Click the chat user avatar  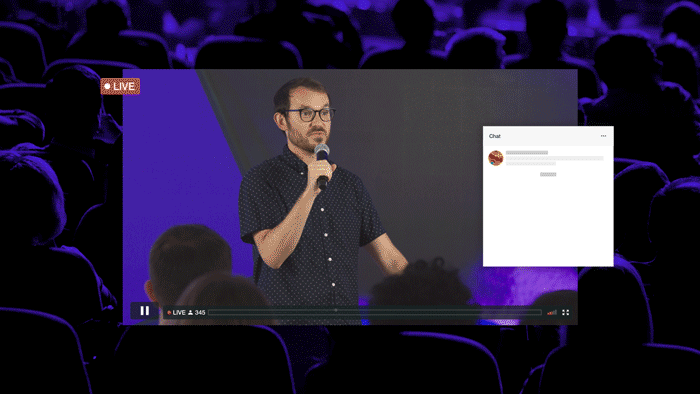coord(496,158)
